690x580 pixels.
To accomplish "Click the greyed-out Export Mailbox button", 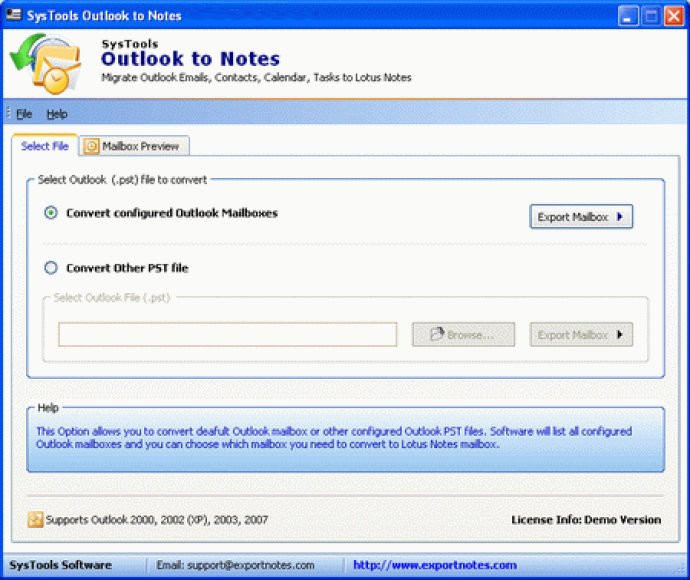I will [x=581, y=334].
